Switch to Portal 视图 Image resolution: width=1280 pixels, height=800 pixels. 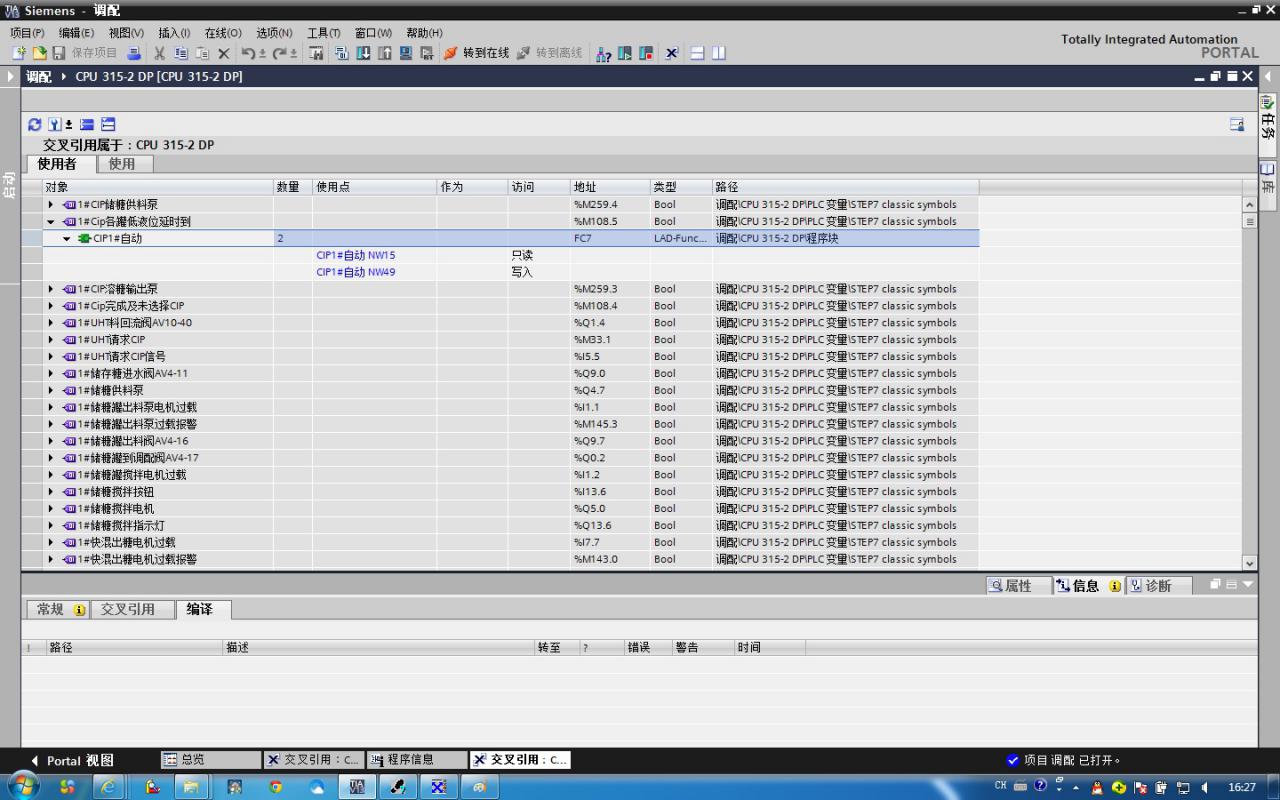click(x=72, y=760)
